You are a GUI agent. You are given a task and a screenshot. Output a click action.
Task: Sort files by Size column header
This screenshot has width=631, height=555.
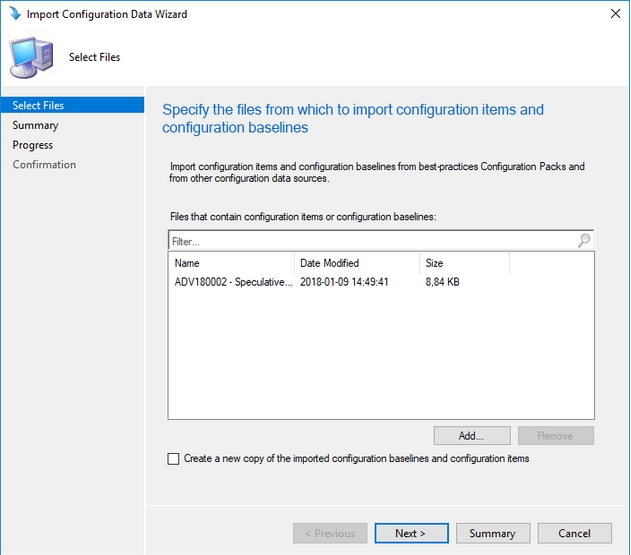point(463,263)
